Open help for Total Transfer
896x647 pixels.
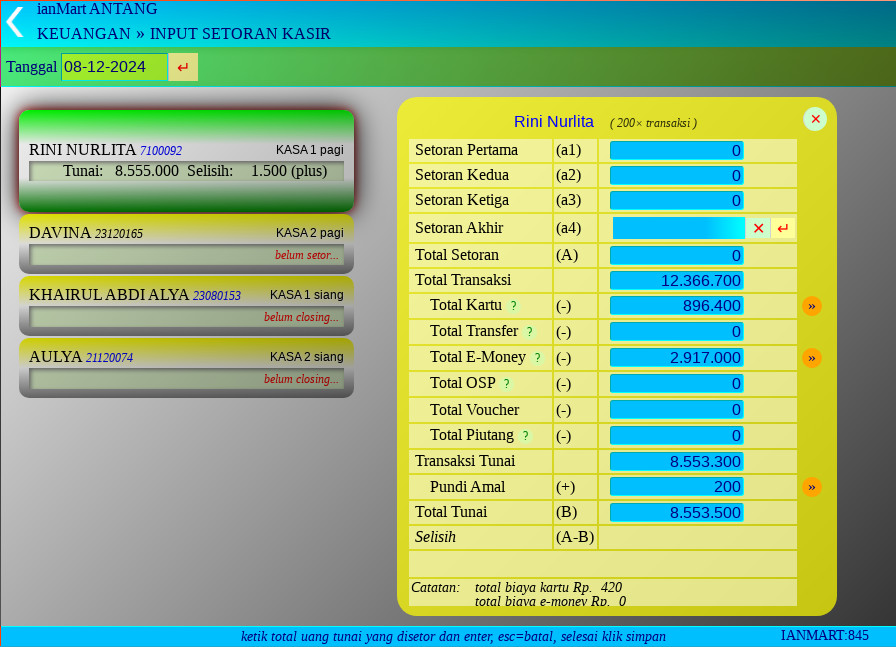pos(529,332)
